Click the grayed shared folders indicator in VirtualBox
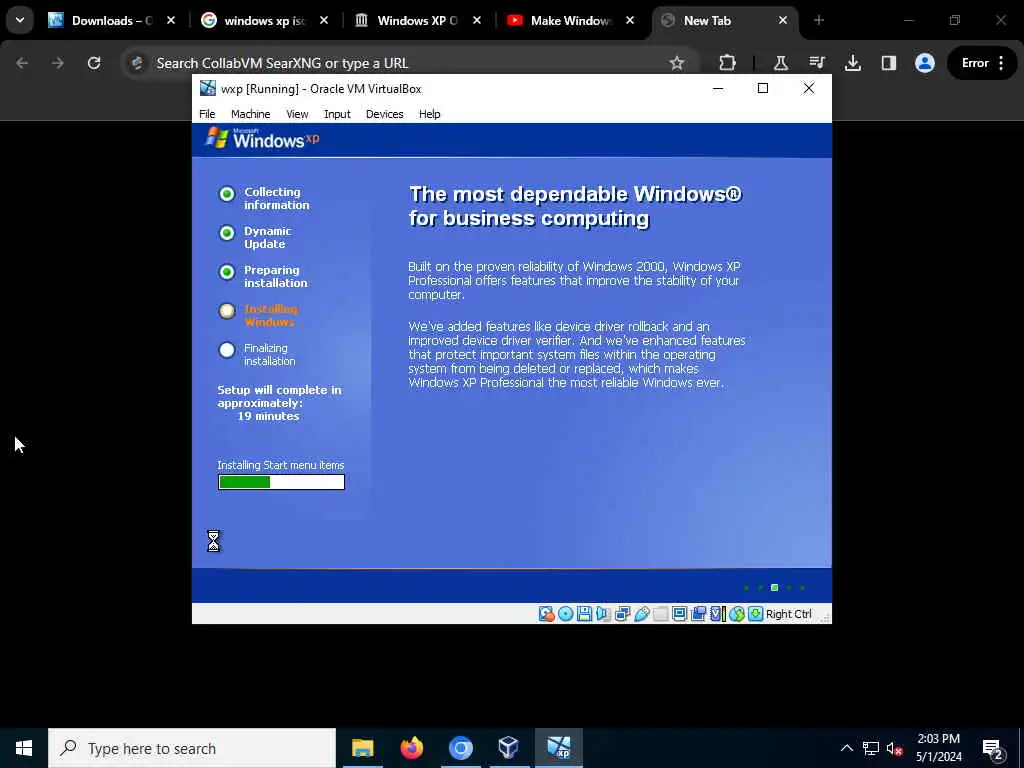1024x768 pixels. (x=660, y=614)
